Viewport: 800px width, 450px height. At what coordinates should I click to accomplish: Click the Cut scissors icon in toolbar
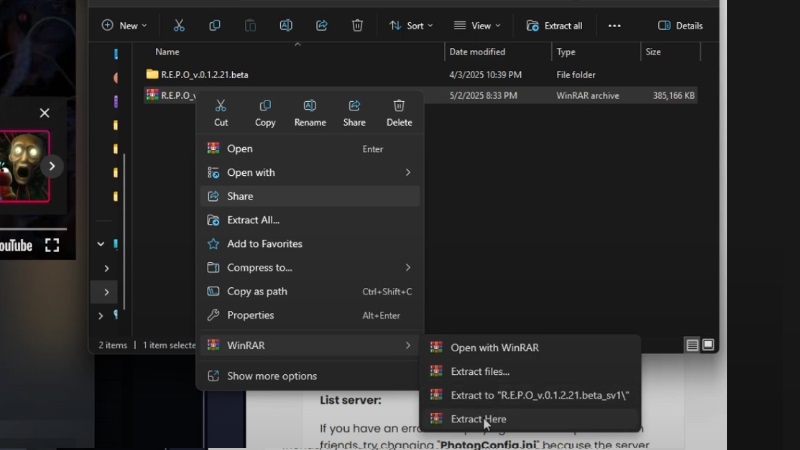point(179,26)
